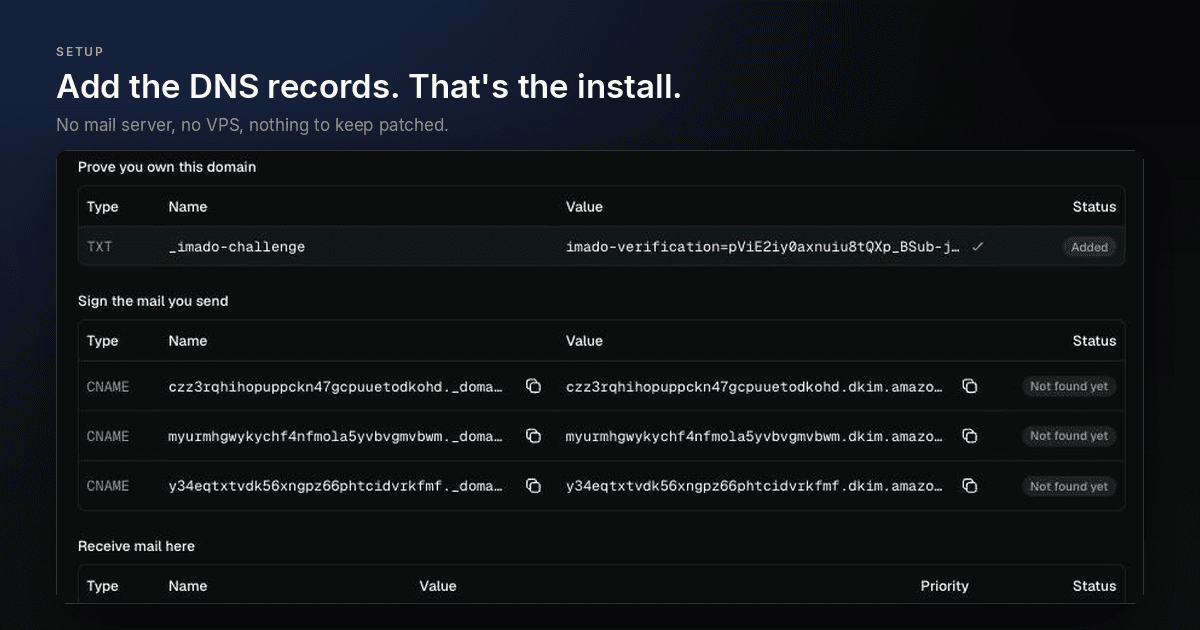Image resolution: width=1200 pixels, height=630 pixels.
Task: Select the czz3rqhi _domainkey name text
Action: [x=336, y=386]
